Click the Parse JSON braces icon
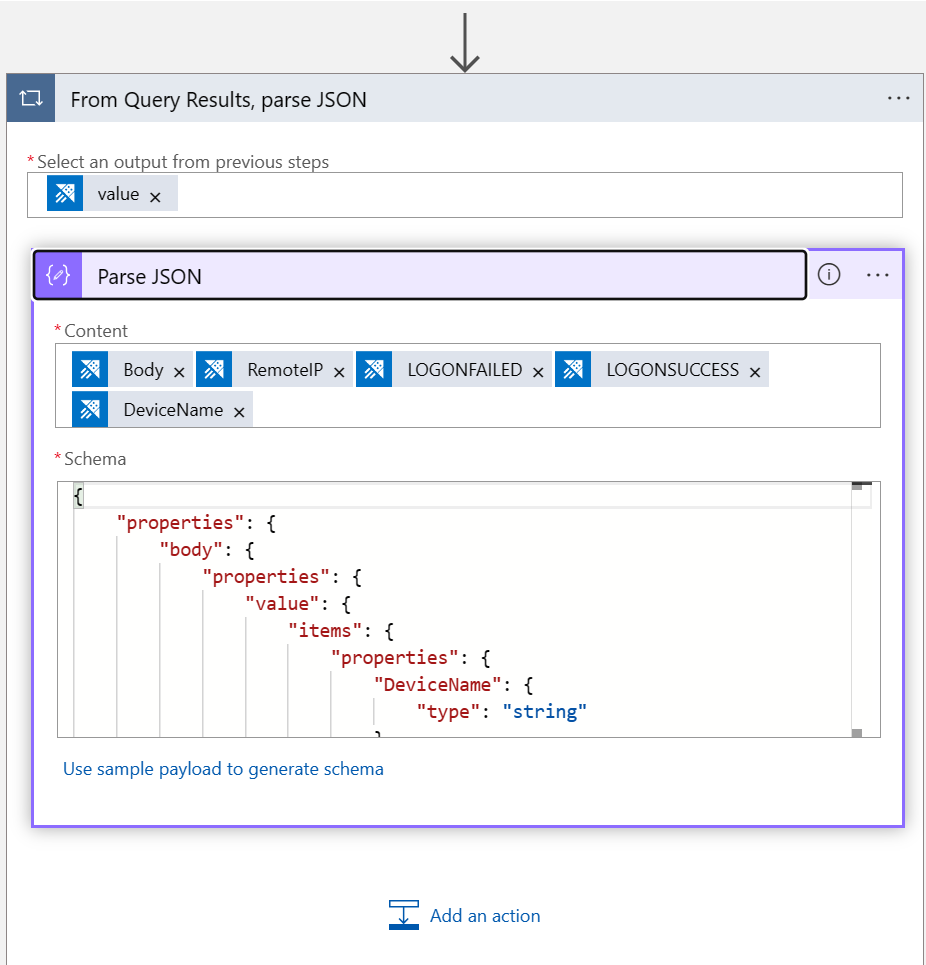The image size is (926, 965). tap(58, 276)
